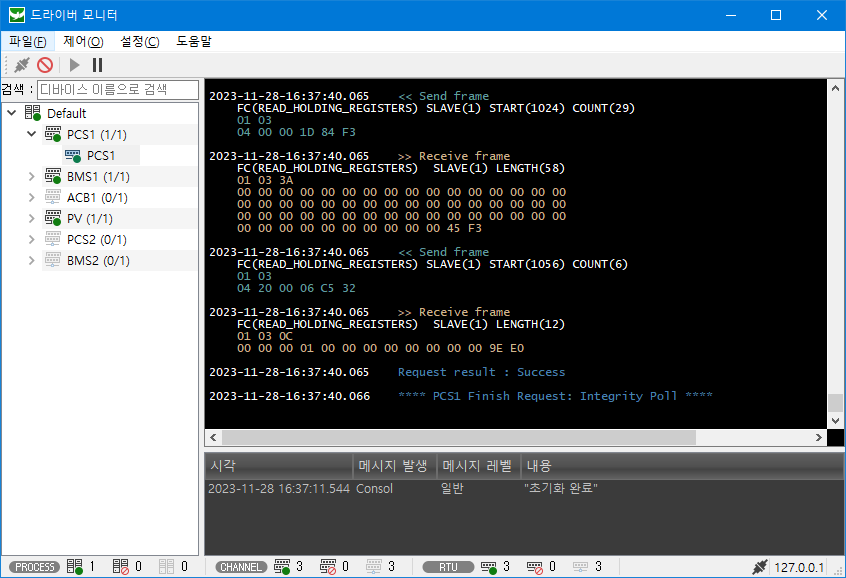The height and width of the screenshot is (578, 846).
Task: Expand the BMS2 (0/1) channel node
Action: pyautogui.click(x=32, y=261)
